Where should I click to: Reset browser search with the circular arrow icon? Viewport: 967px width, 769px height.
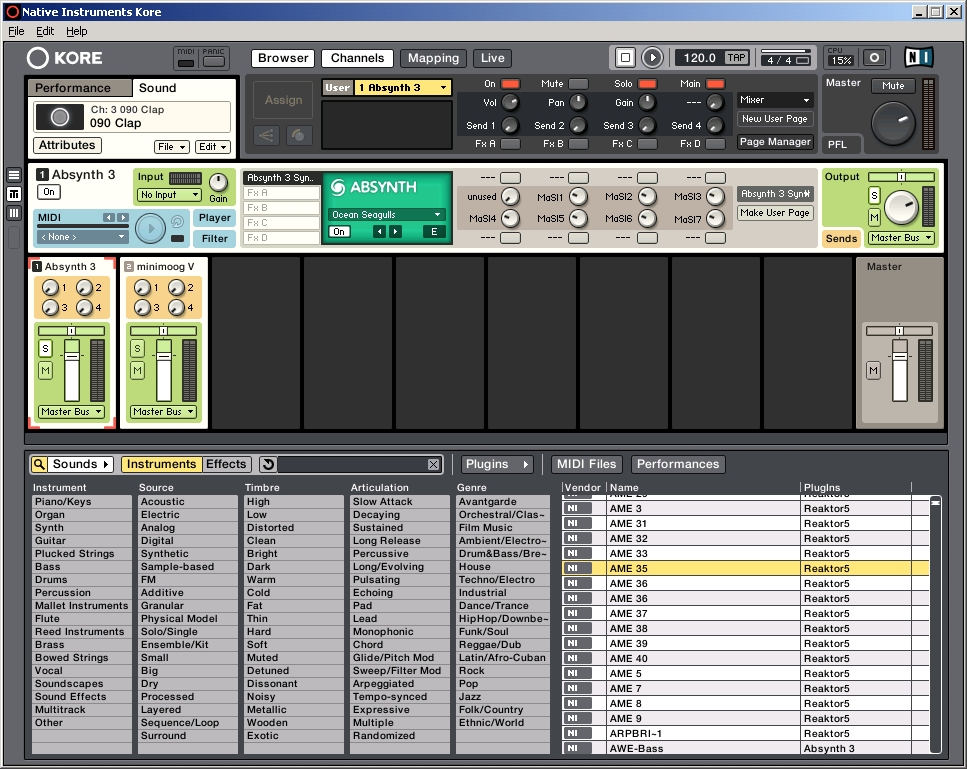(x=268, y=464)
